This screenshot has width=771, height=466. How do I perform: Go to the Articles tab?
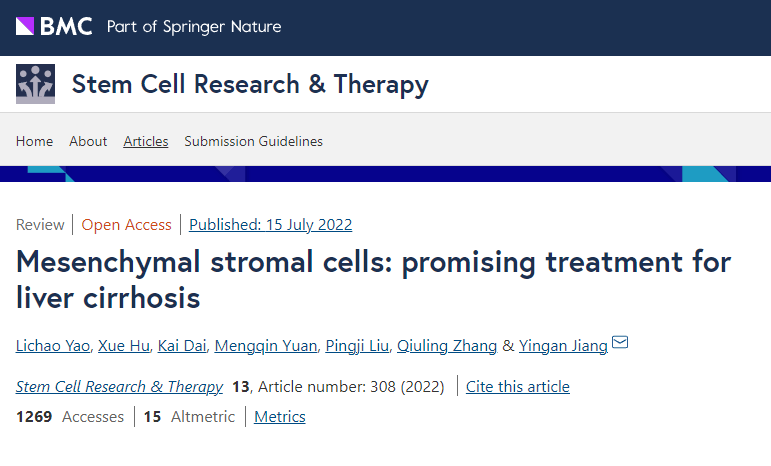point(146,141)
